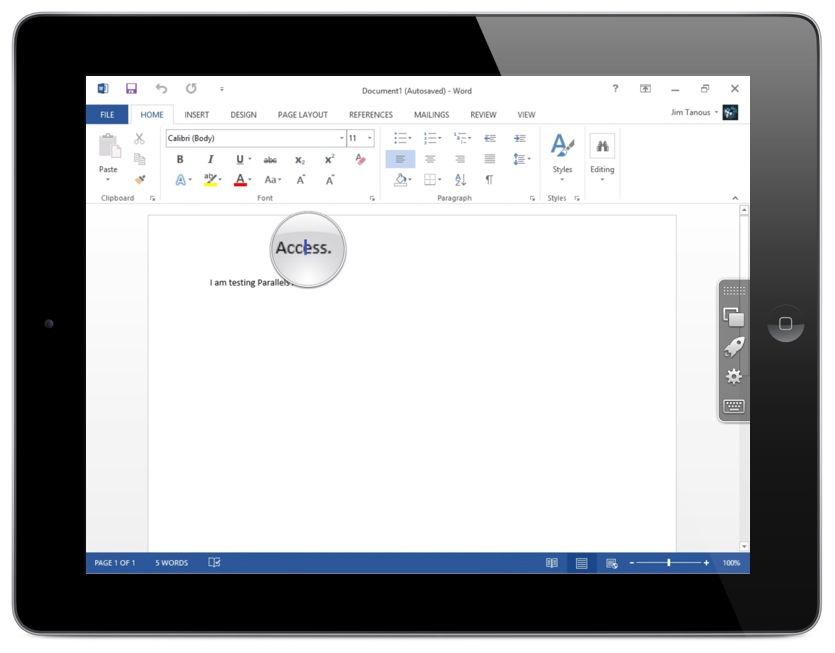Click Find binoculars Editing icon
This screenshot has width=835, height=653.
pos(602,146)
